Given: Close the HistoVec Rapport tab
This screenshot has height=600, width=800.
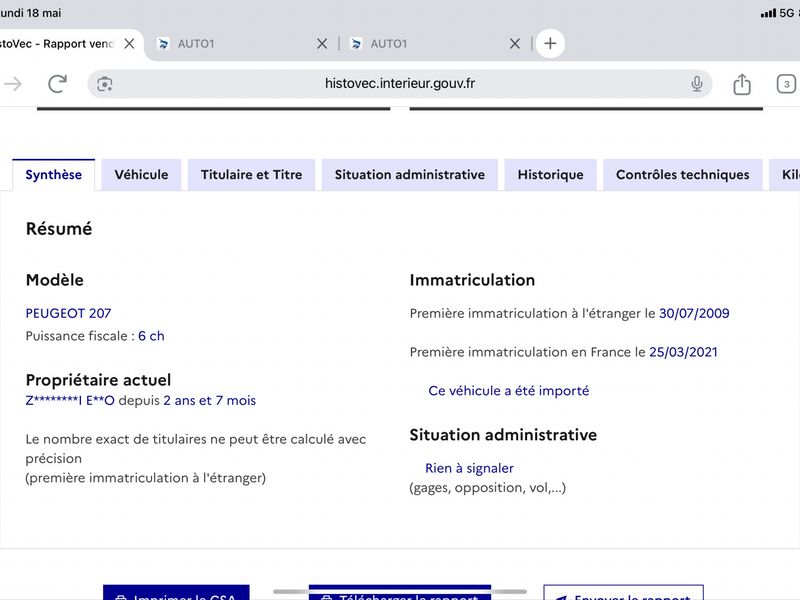Looking at the screenshot, I should (x=130, y=44).
